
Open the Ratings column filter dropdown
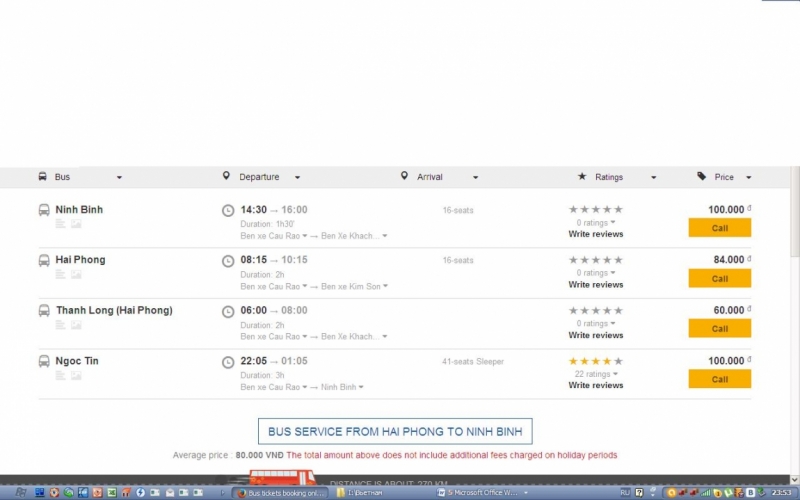(x=653, y=177)
